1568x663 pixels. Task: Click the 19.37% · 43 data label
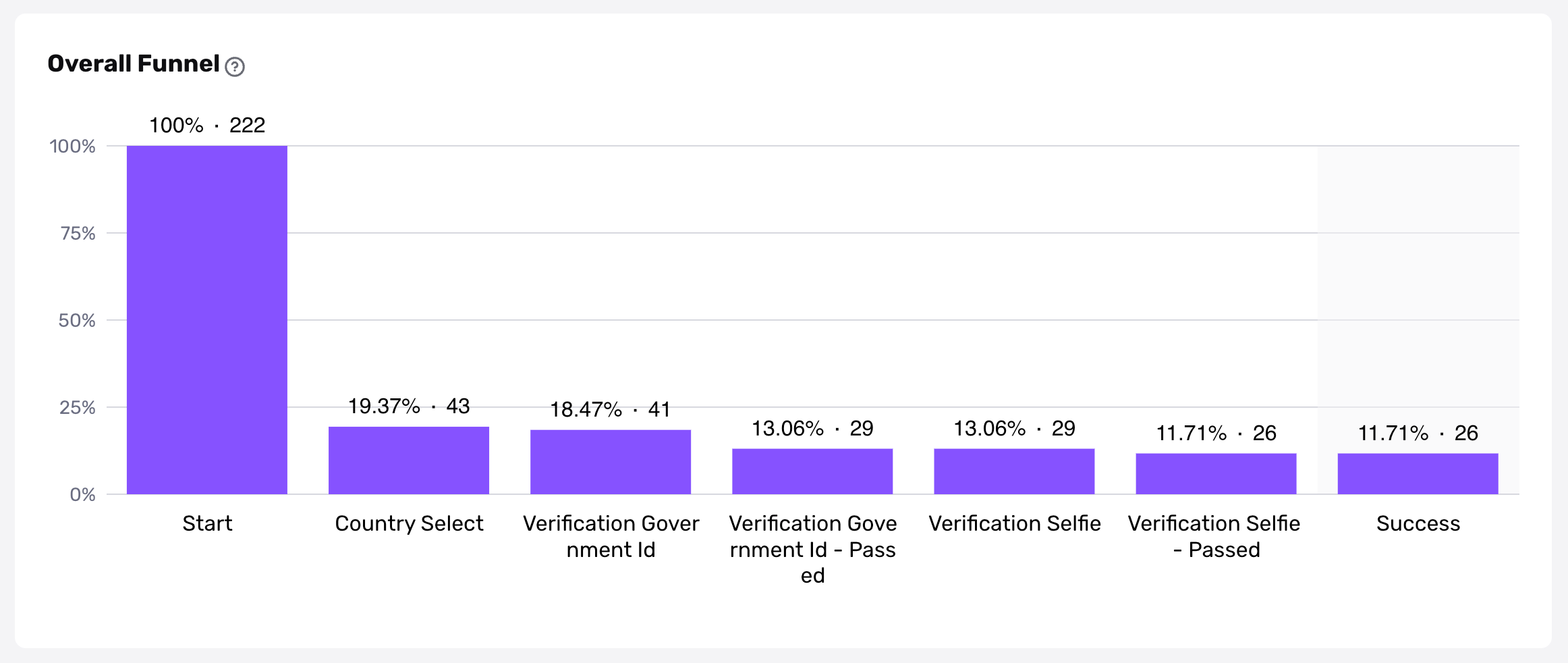(409, 406)
